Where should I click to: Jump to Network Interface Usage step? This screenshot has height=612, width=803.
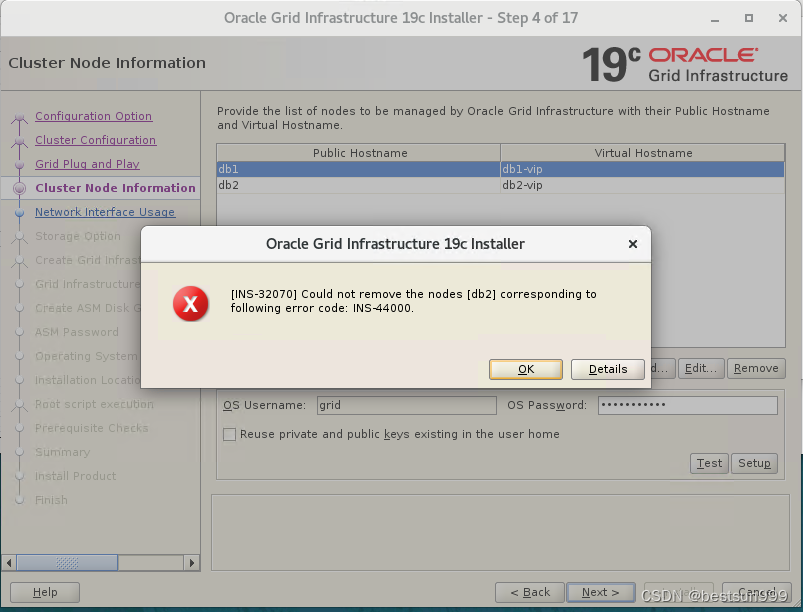click(105, 212)
